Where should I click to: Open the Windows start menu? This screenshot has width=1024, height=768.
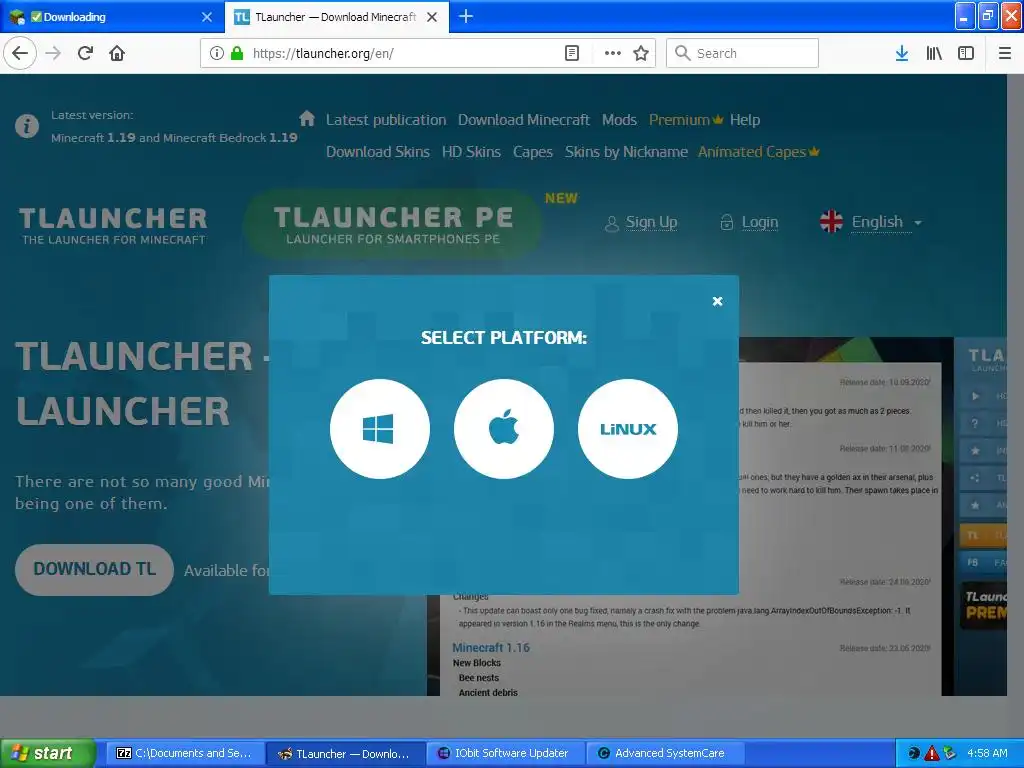pyautogui.click(x=48, y=753)
